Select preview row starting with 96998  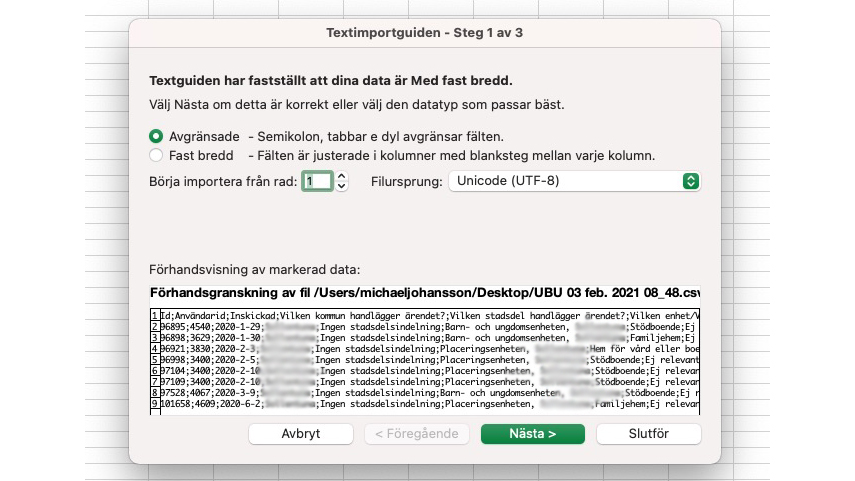pos(425,359)
